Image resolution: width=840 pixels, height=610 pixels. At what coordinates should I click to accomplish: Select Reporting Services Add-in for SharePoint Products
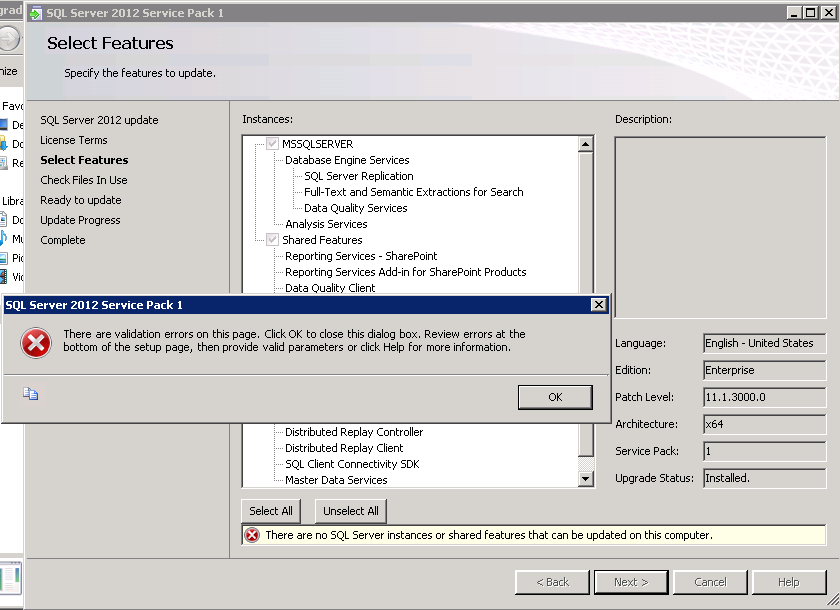coord(406,272)
